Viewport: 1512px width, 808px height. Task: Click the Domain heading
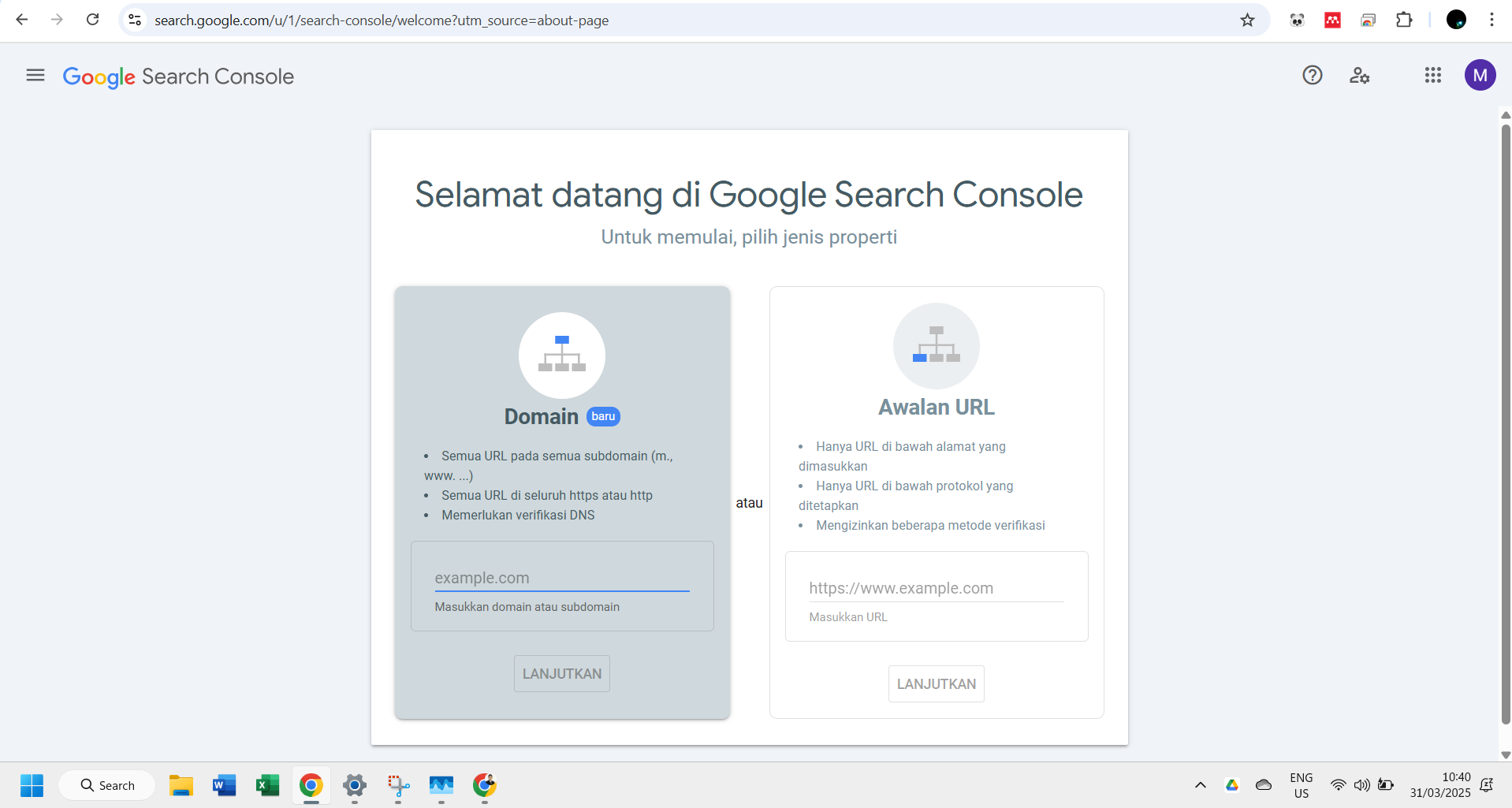[x=542, y=416]
